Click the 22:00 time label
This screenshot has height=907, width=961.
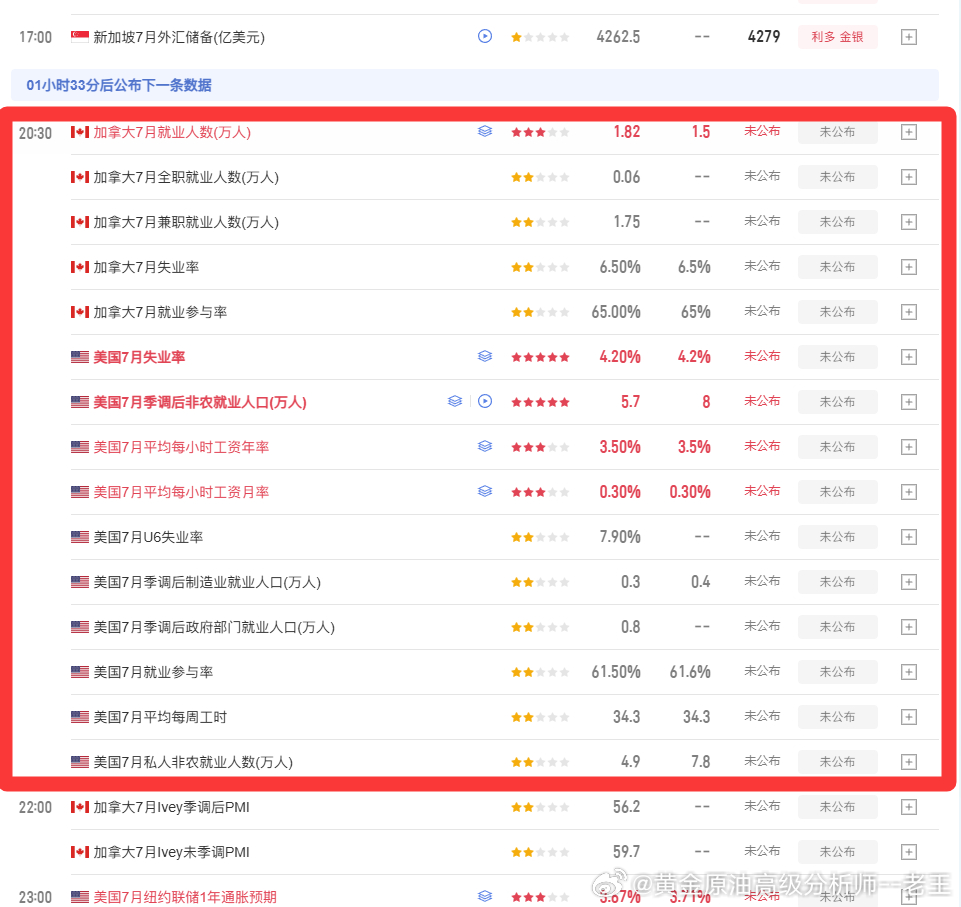pos(36,807)
